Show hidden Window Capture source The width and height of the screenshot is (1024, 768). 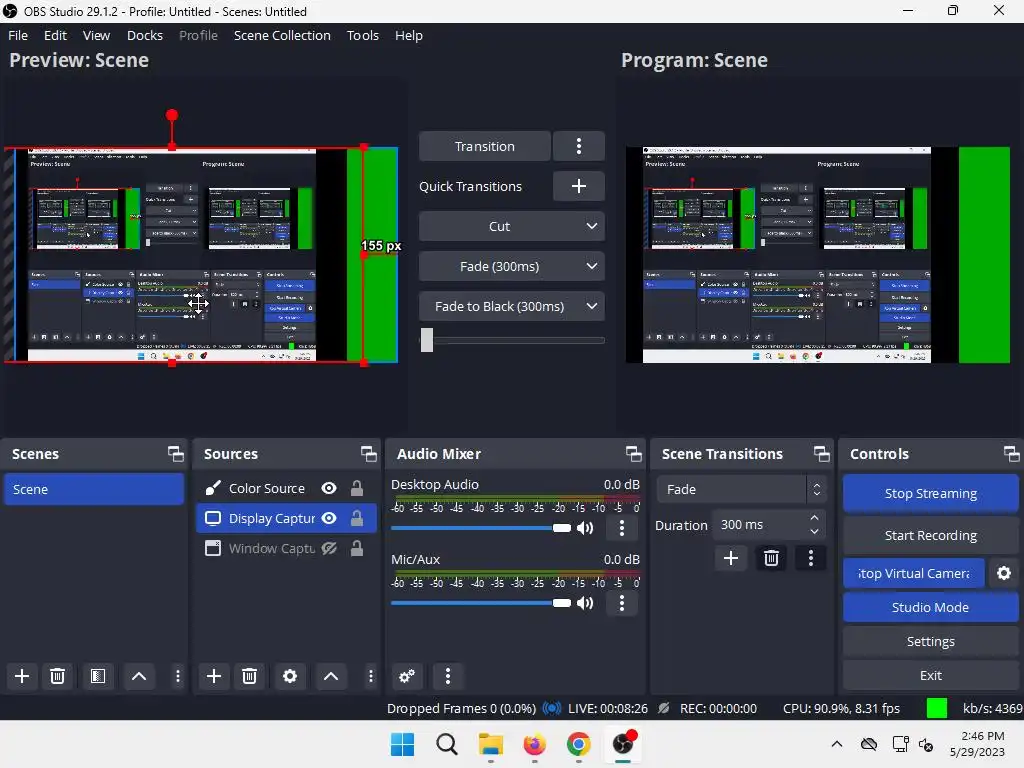tap(329, 549)
